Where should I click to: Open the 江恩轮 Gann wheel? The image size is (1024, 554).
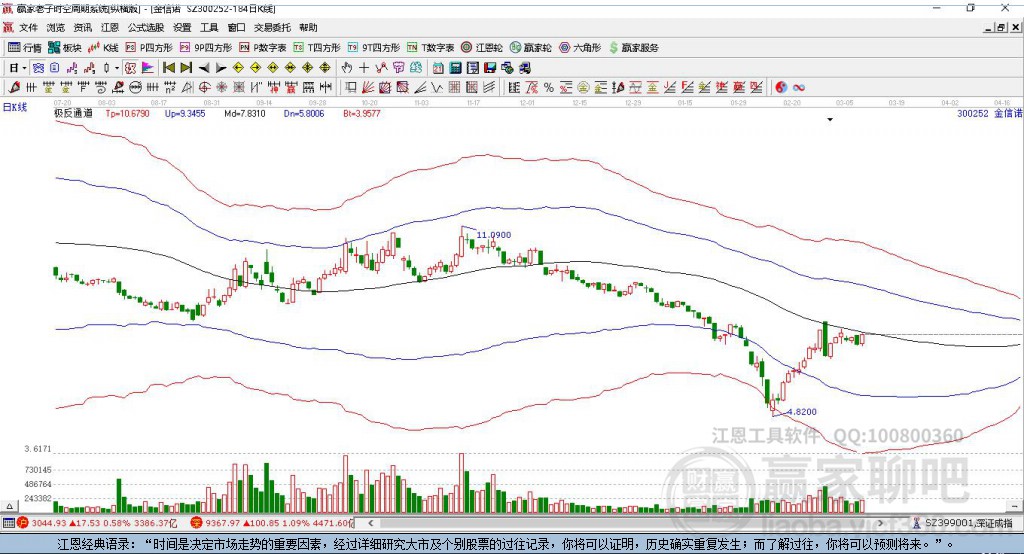[x=482, y=48]
